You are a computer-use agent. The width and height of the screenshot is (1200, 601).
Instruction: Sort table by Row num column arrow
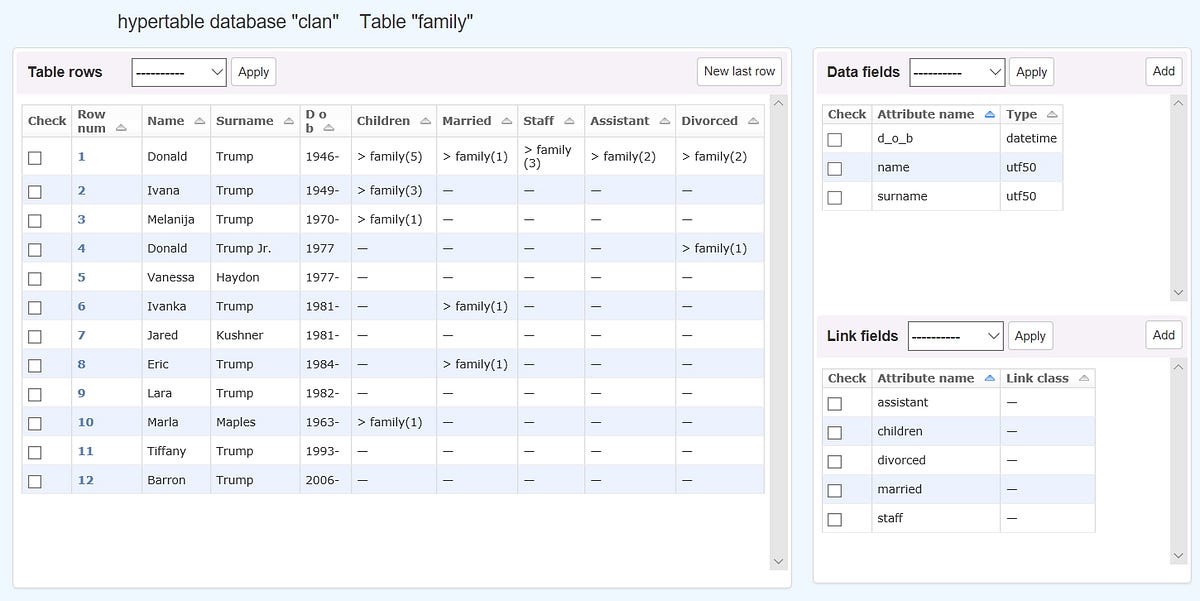[121, 128]
